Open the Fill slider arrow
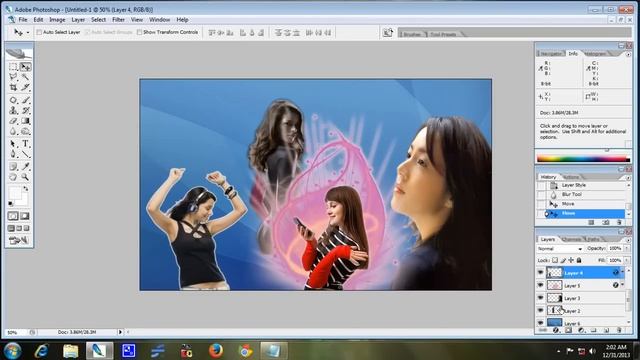This screenshot has height=360, width=640. click(x=627, y=260)
